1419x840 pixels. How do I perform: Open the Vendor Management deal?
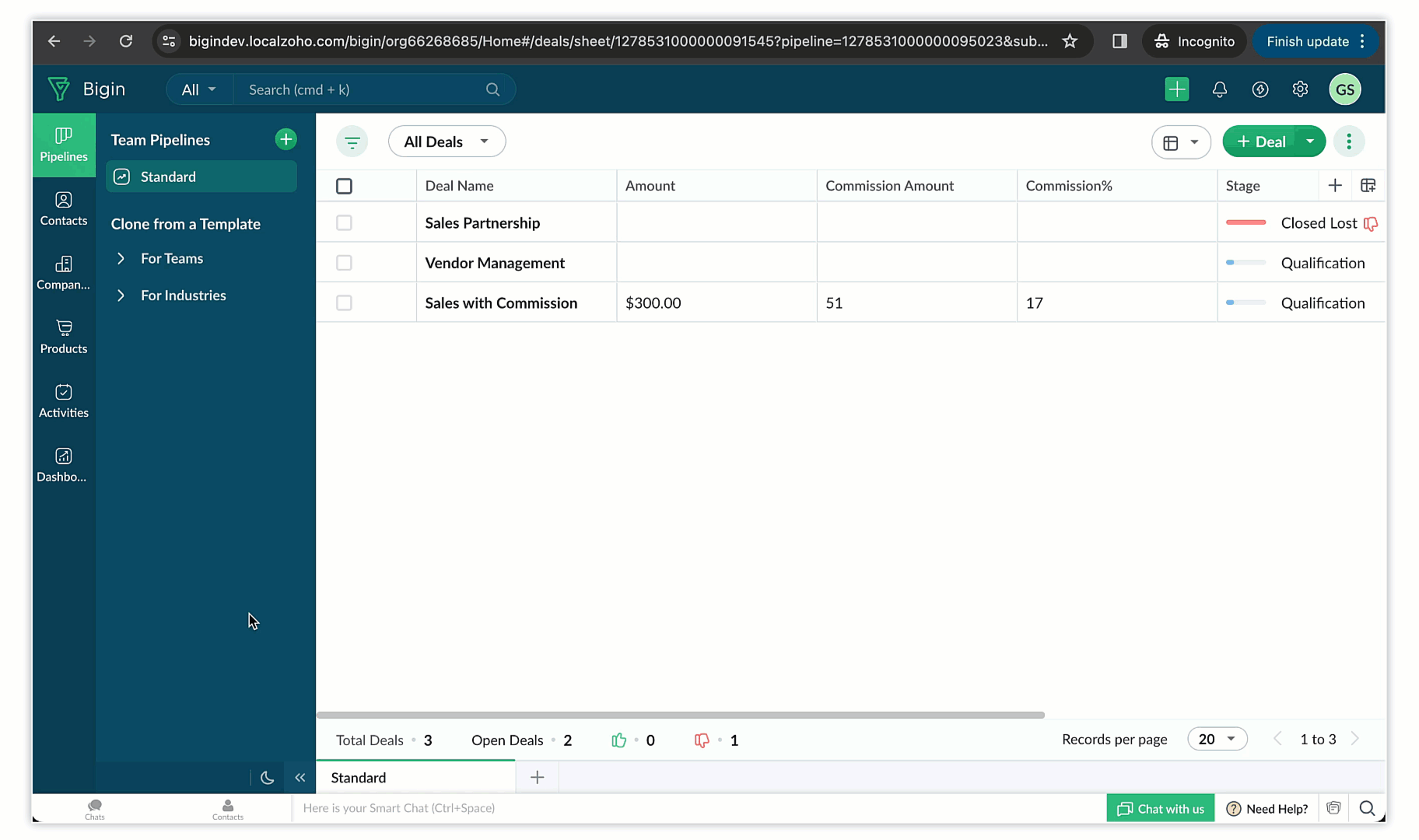[x=495, y=263]
